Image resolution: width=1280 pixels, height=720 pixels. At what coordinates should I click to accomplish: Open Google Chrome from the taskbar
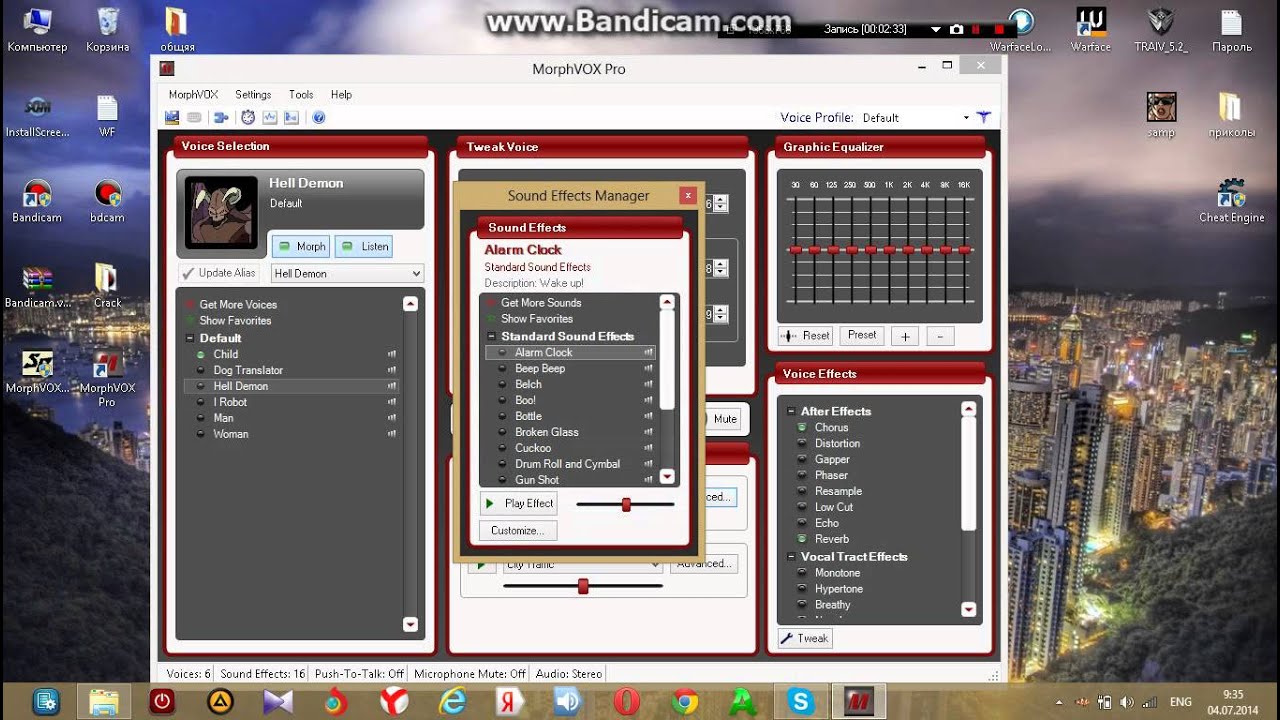tap(685, 701)
